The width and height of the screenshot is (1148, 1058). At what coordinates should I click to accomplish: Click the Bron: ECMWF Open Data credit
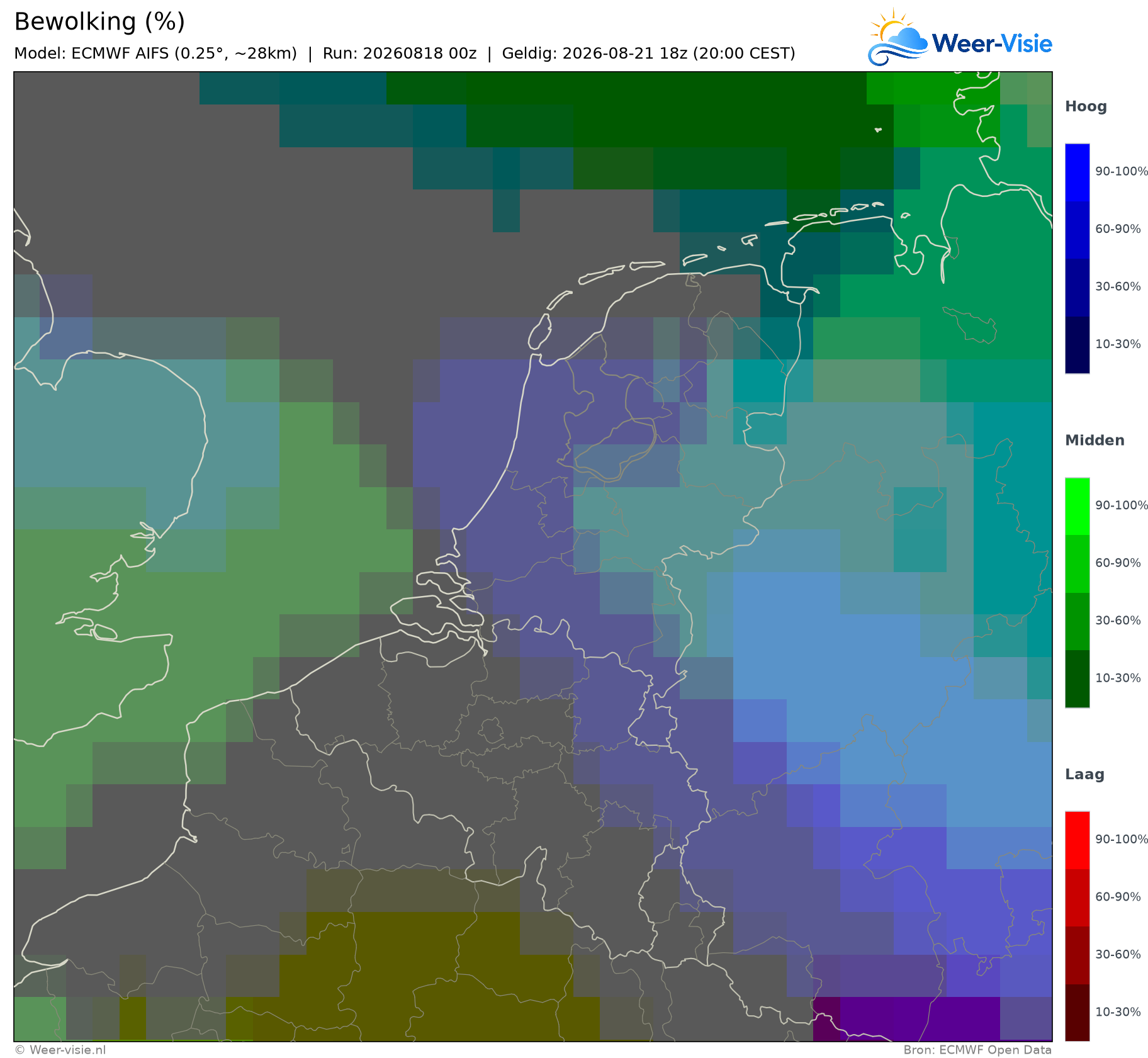pyautogui.click(x=977, y=1050)
